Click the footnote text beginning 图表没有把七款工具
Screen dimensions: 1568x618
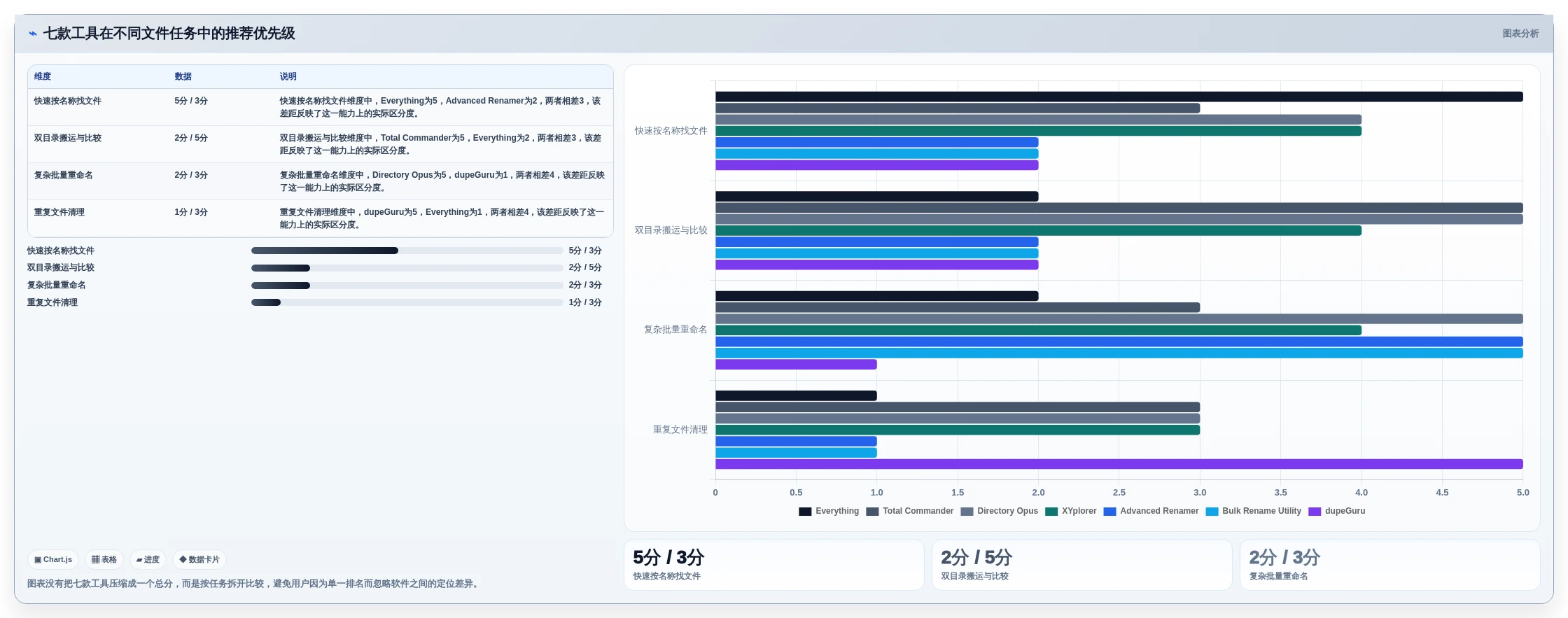coord(254,584)
